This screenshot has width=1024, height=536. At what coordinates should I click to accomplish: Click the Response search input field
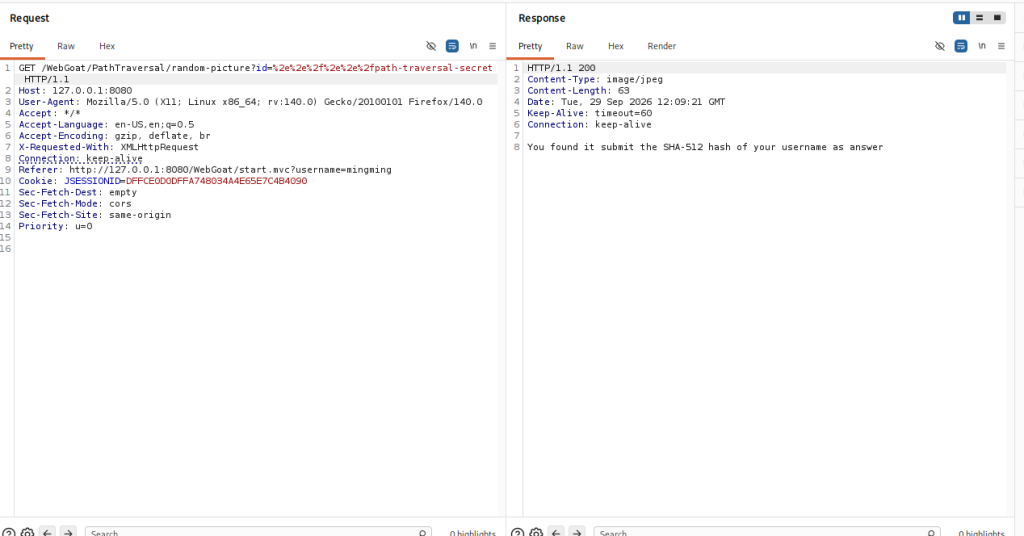(x=767, y=533)
